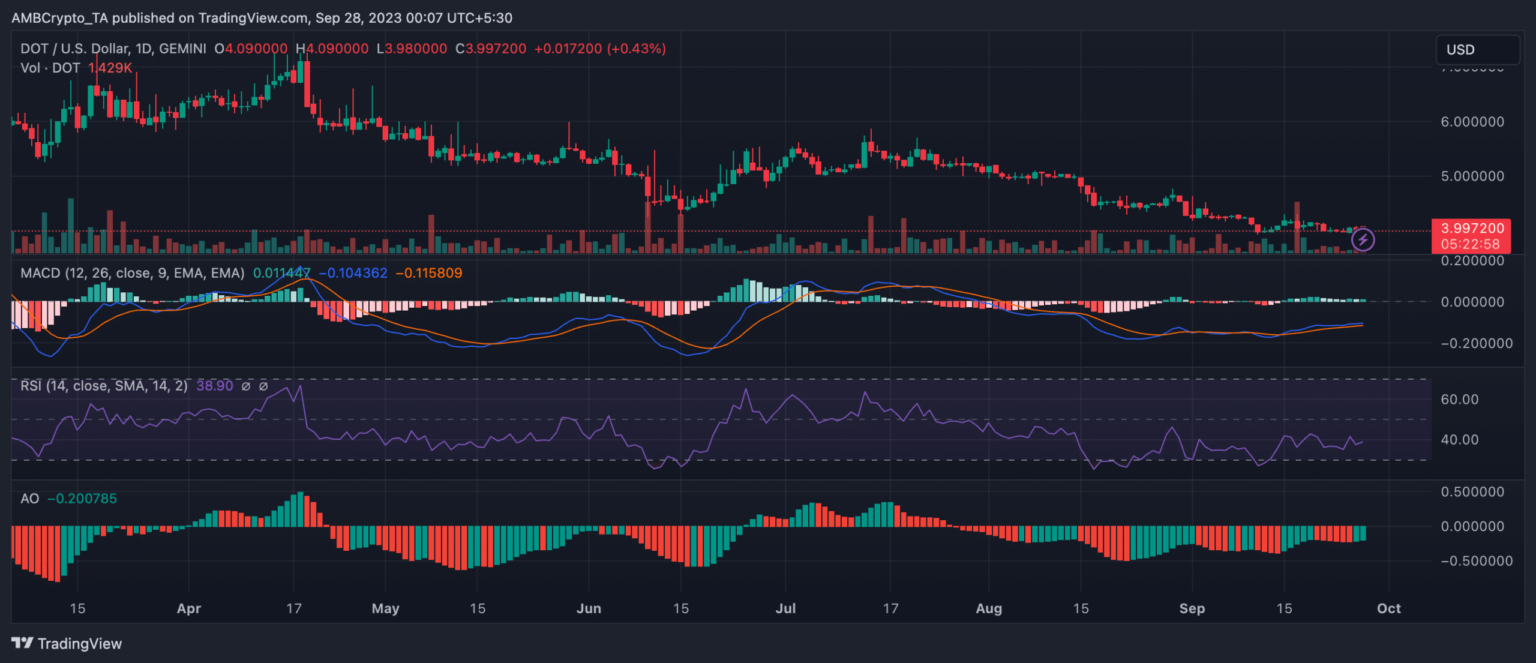The width and height of the screenshot is (1536, 663).
Task: Click the purple lightning bolt icon
Action: coord(1363,239)
